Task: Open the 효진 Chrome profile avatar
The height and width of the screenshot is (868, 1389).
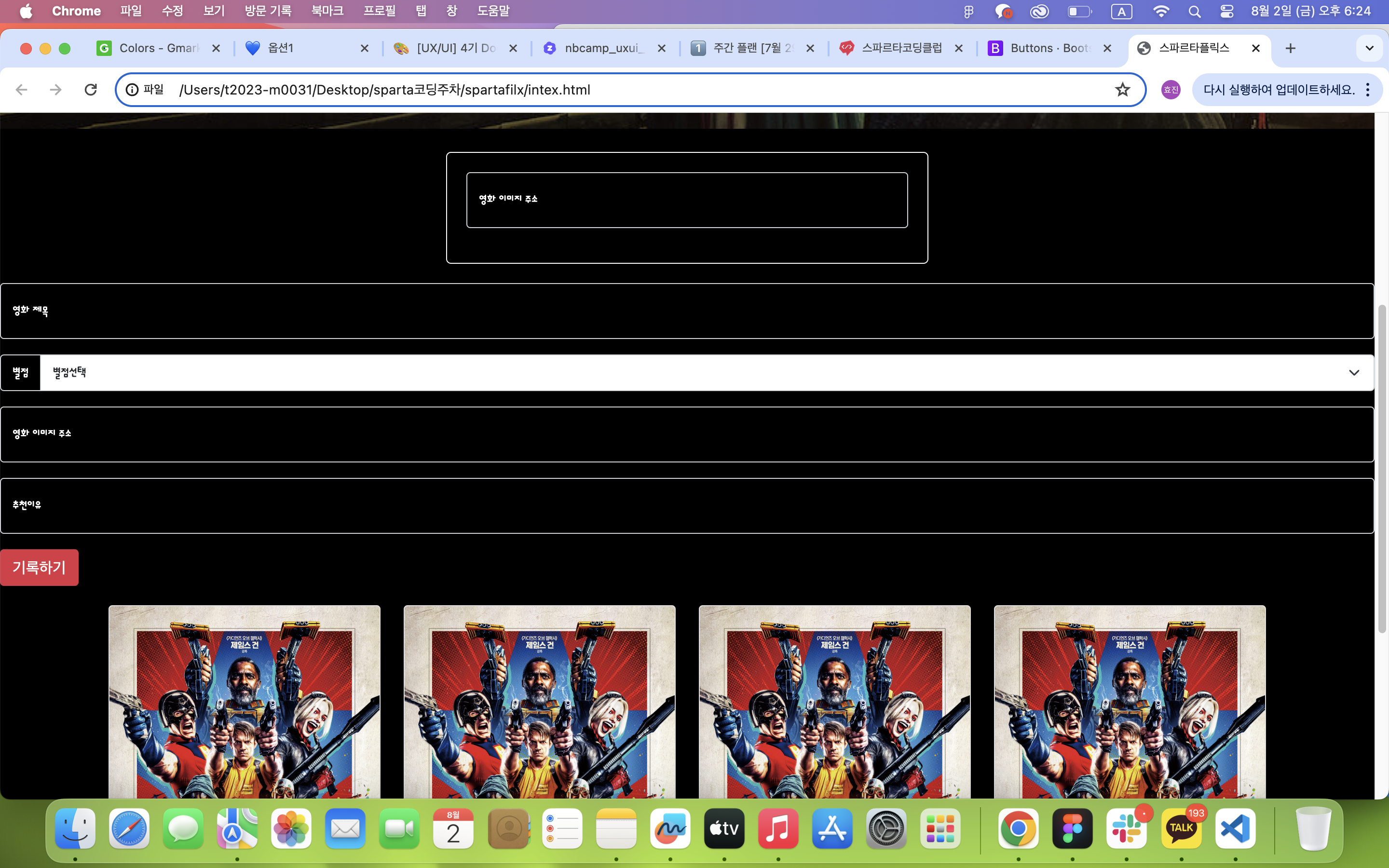Action: [x=1171, y=90]
